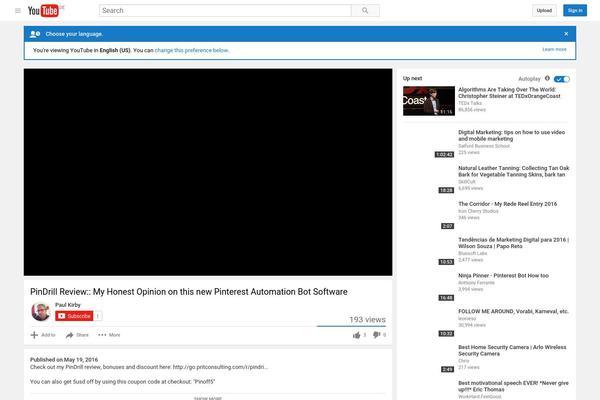Open 'FOLLOW ME AROUND, Vorabi, Karneval' video

click(513, 311)
